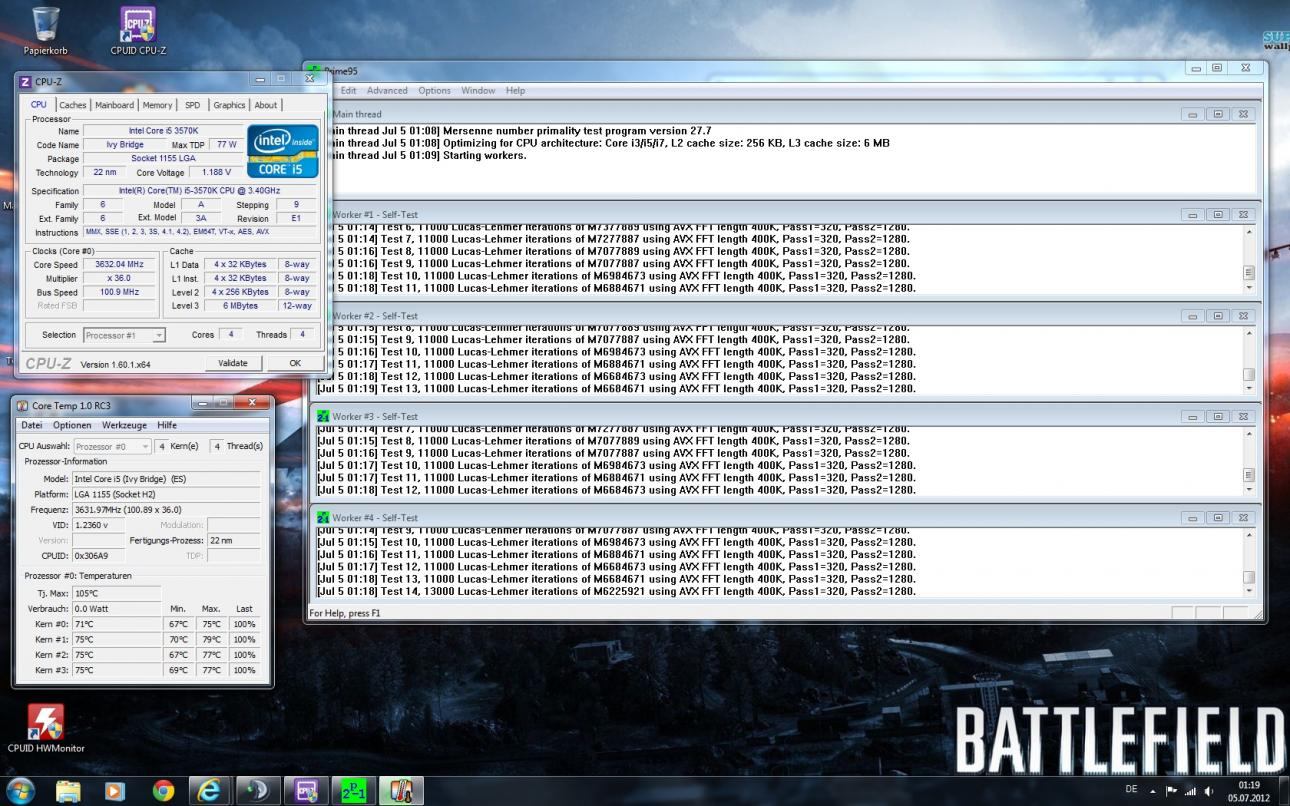
Task: Switch to the Caches tab in CPU-Z
Action: [x=72, y=105]
